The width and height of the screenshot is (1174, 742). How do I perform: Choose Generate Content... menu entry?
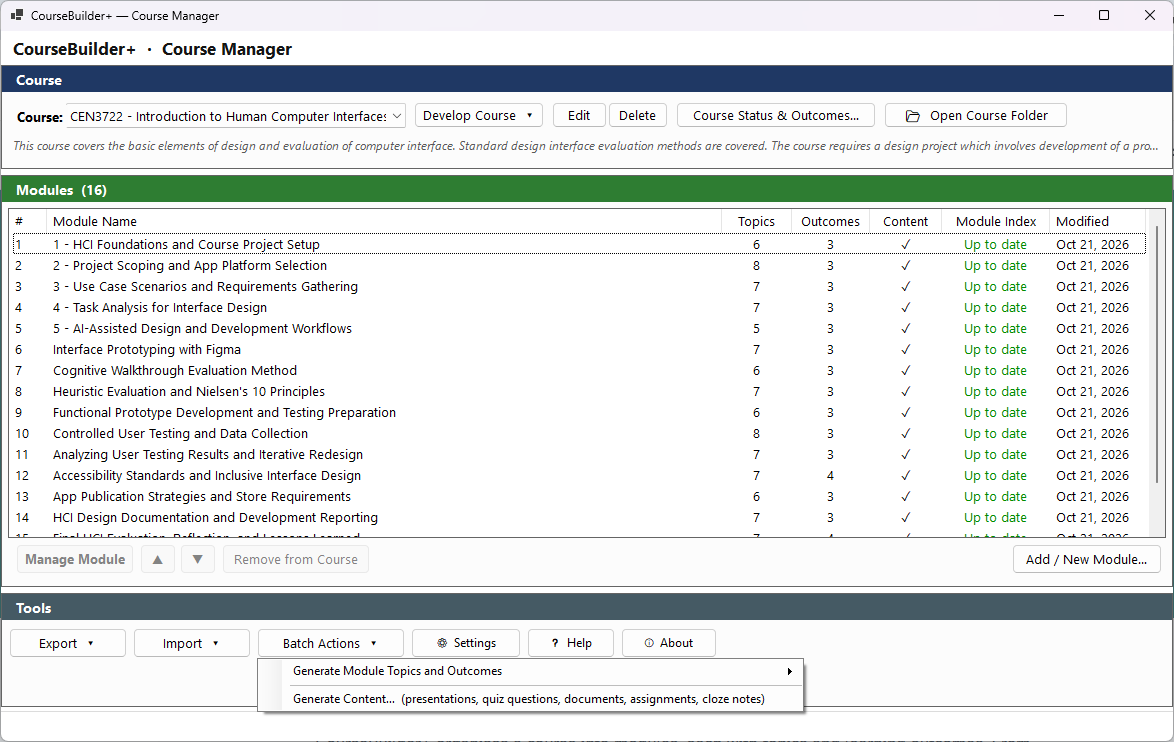(x=531, y=699)
